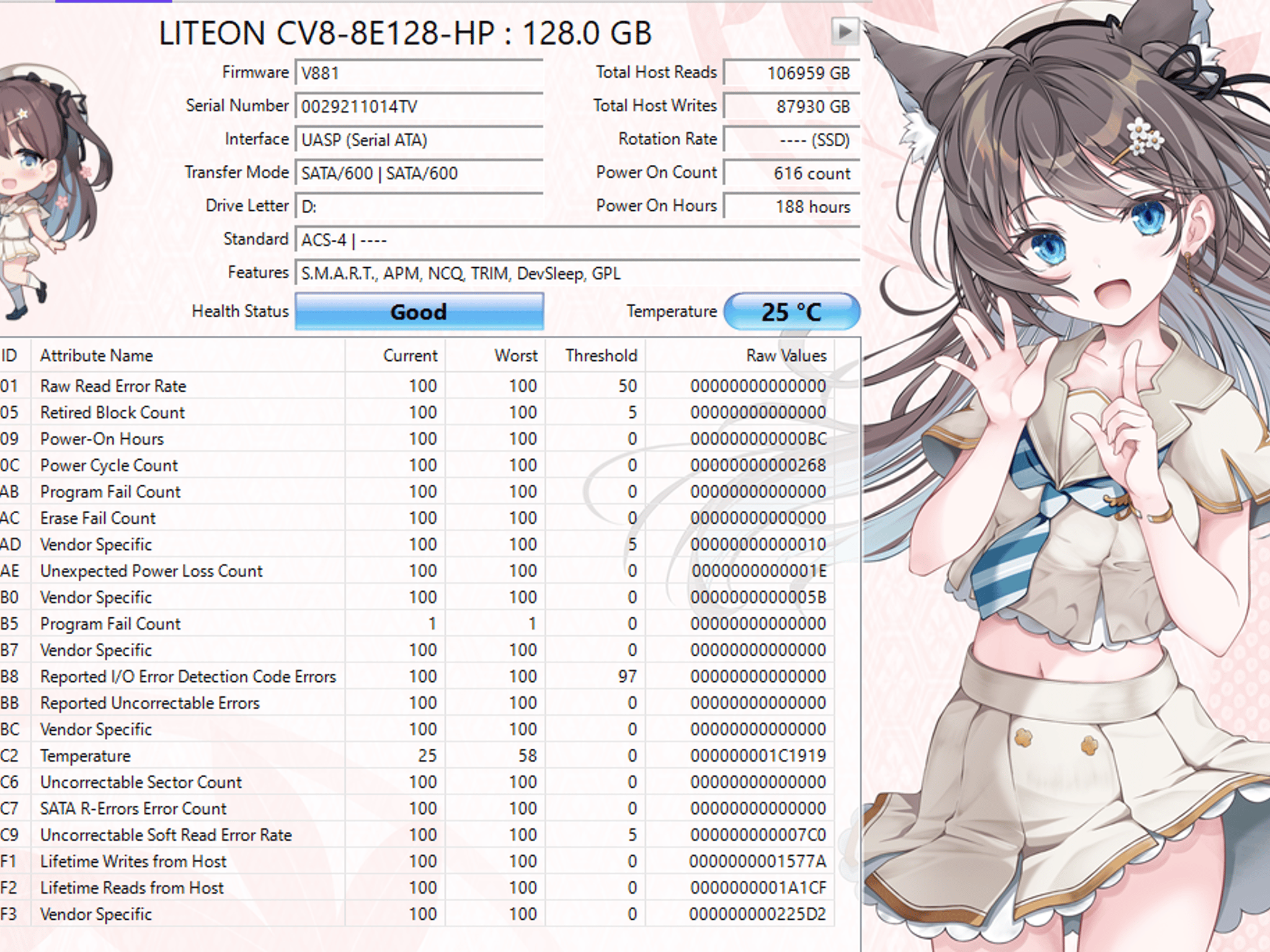The image size is (1270, 952).
Task: Click the Power On Count value 616 count
Action: coord(792,173)
